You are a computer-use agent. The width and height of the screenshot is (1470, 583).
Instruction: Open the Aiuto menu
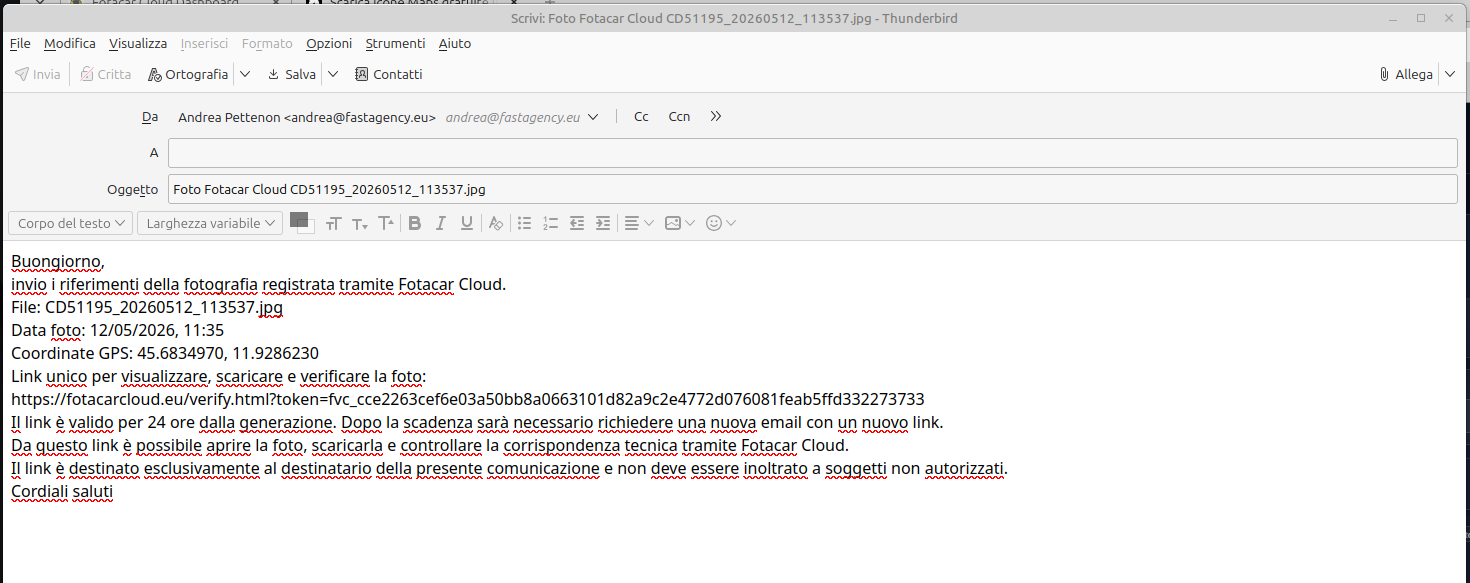coord(455,43)
